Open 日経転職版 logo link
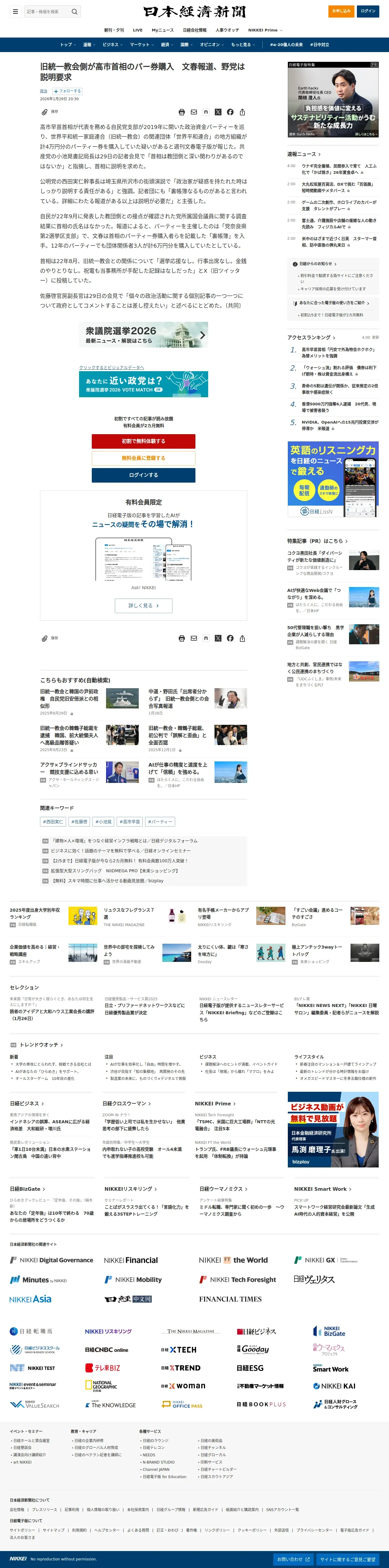The image size is (389, 1568). pos(31,1331)
